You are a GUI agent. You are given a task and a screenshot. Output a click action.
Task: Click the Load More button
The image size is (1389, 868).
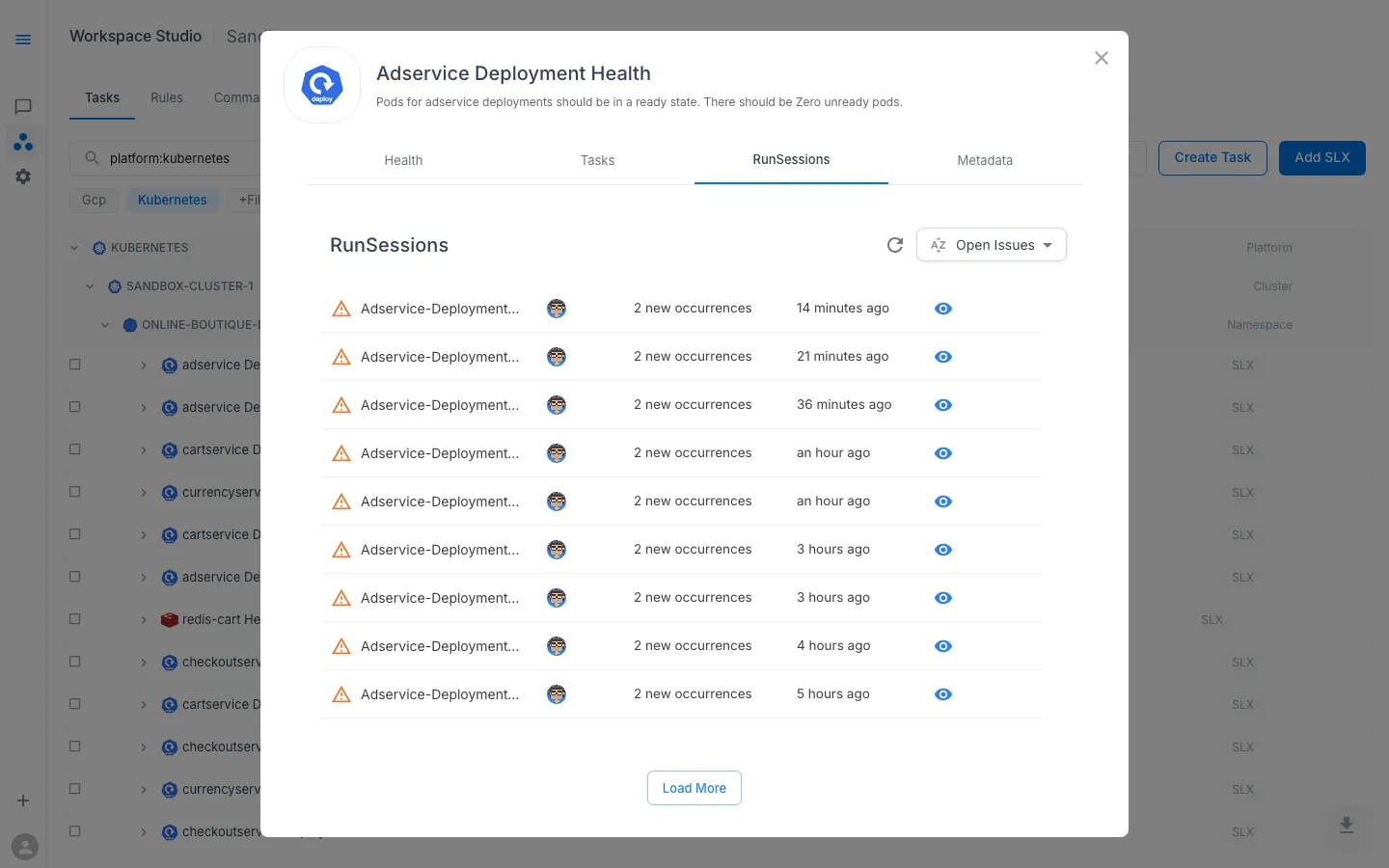[694, 788]
